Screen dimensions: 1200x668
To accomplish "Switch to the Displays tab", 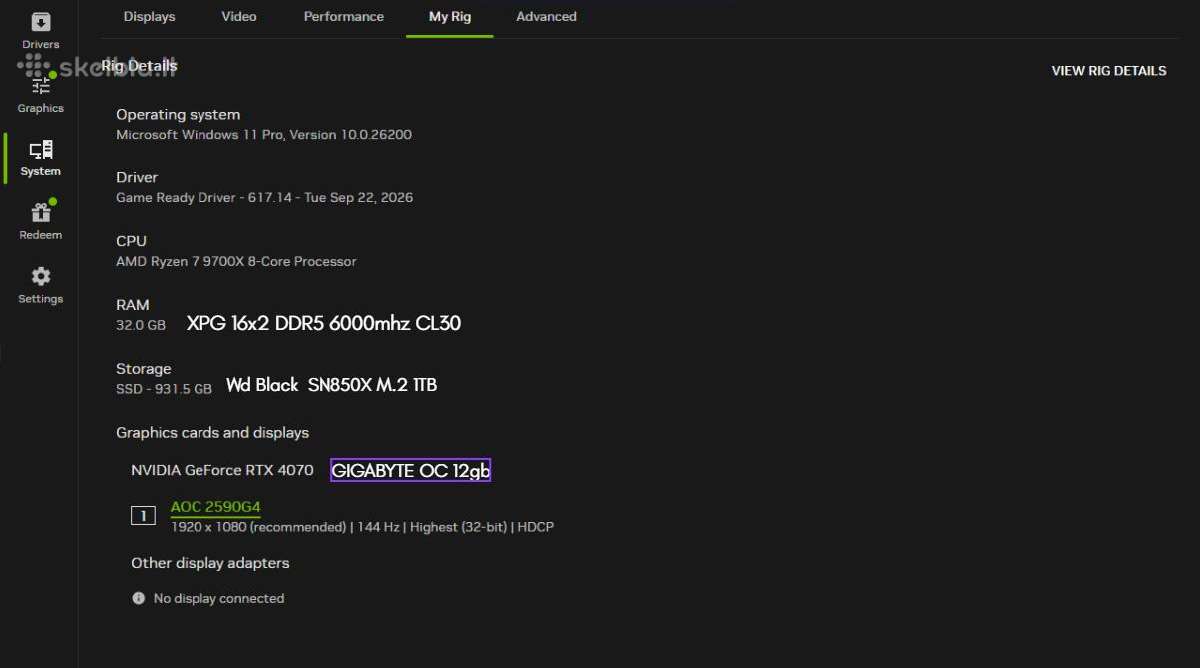I will pos(149,16).
